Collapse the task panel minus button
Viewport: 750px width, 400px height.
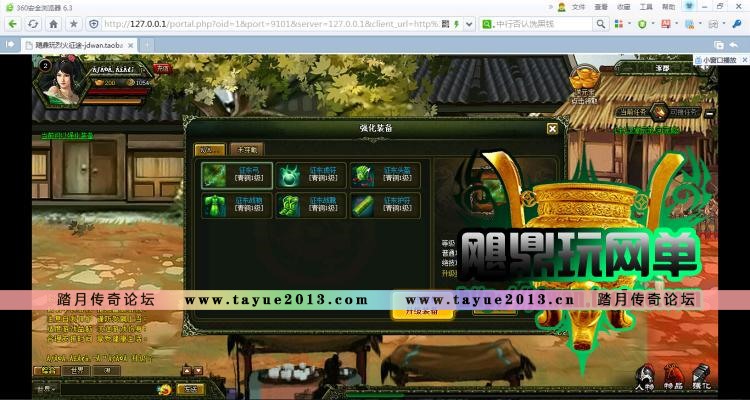click(x=710, y=114)
